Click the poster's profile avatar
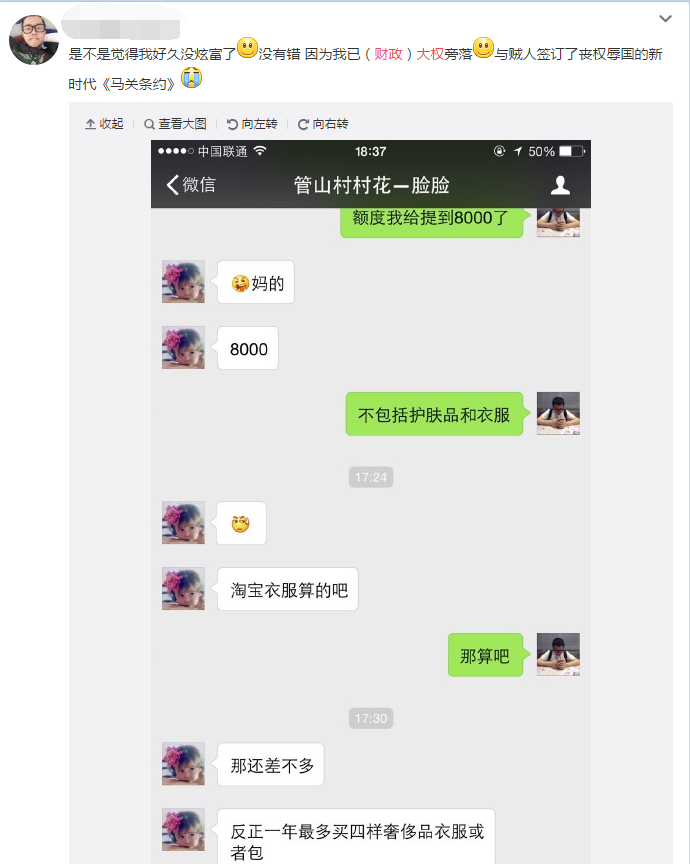690x864 pixels. coord(34,40)
